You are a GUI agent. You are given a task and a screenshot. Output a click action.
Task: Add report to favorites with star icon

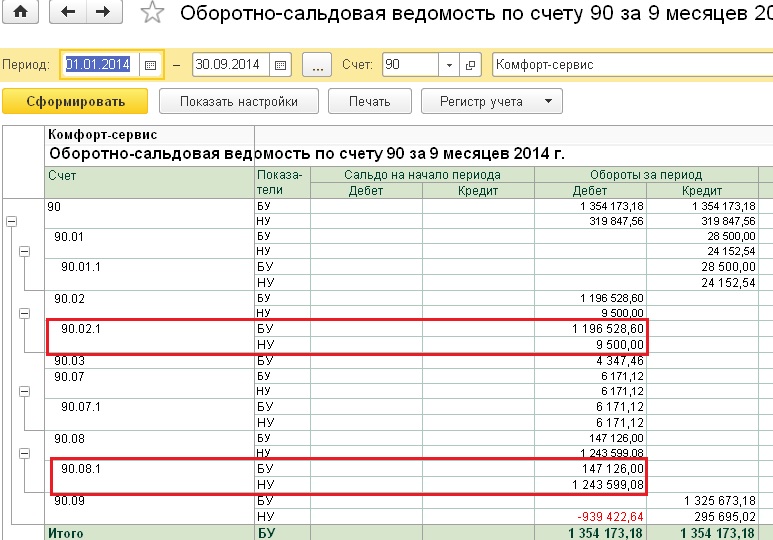click(x=152, y=12)
